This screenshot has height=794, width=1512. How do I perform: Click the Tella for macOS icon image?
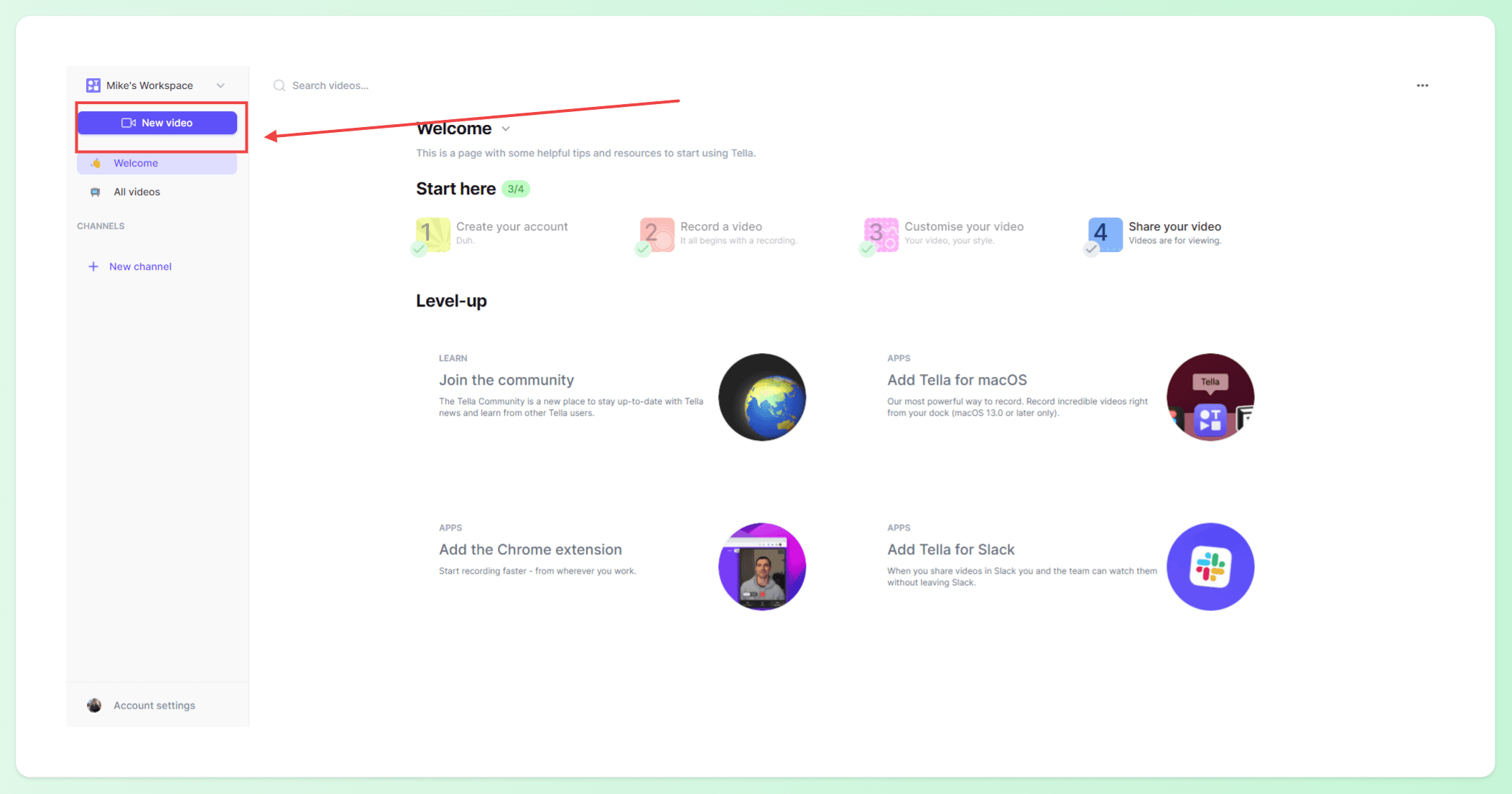[1210, 397]
